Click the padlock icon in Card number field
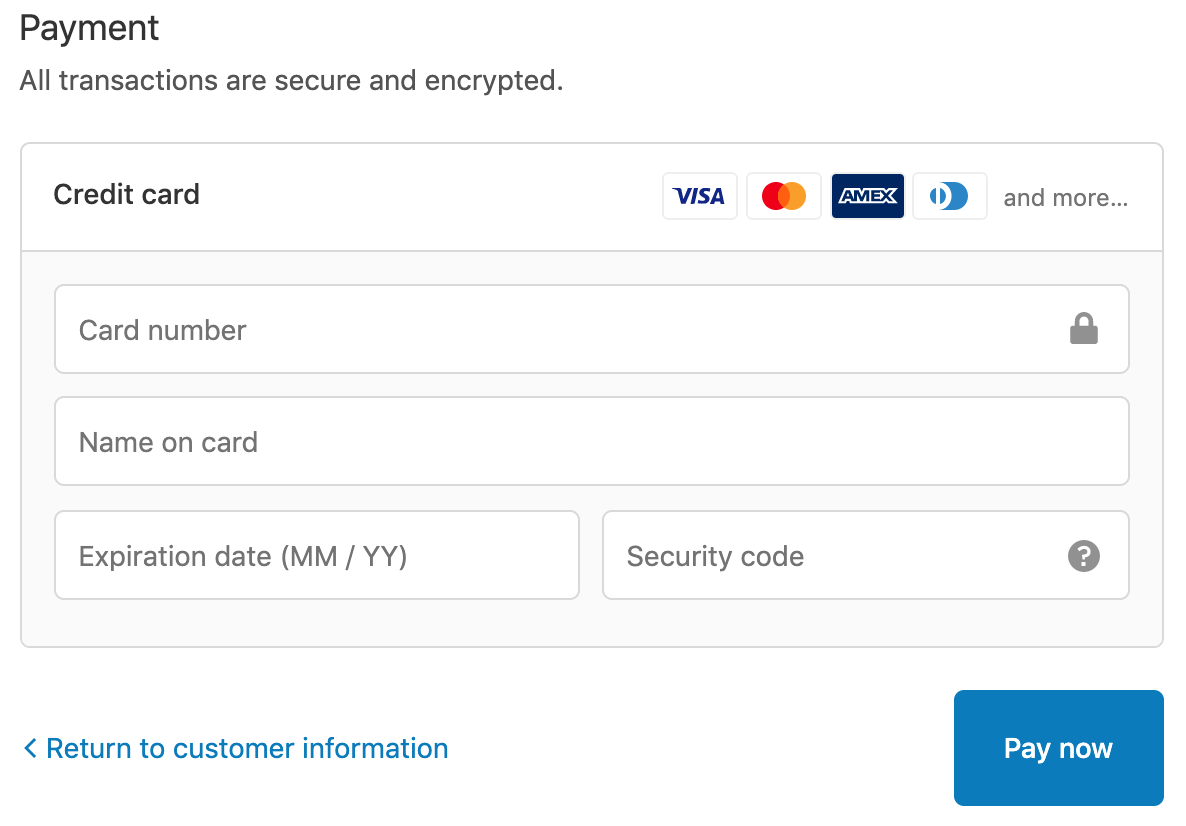1186x826 pixels. (1083, 328)
